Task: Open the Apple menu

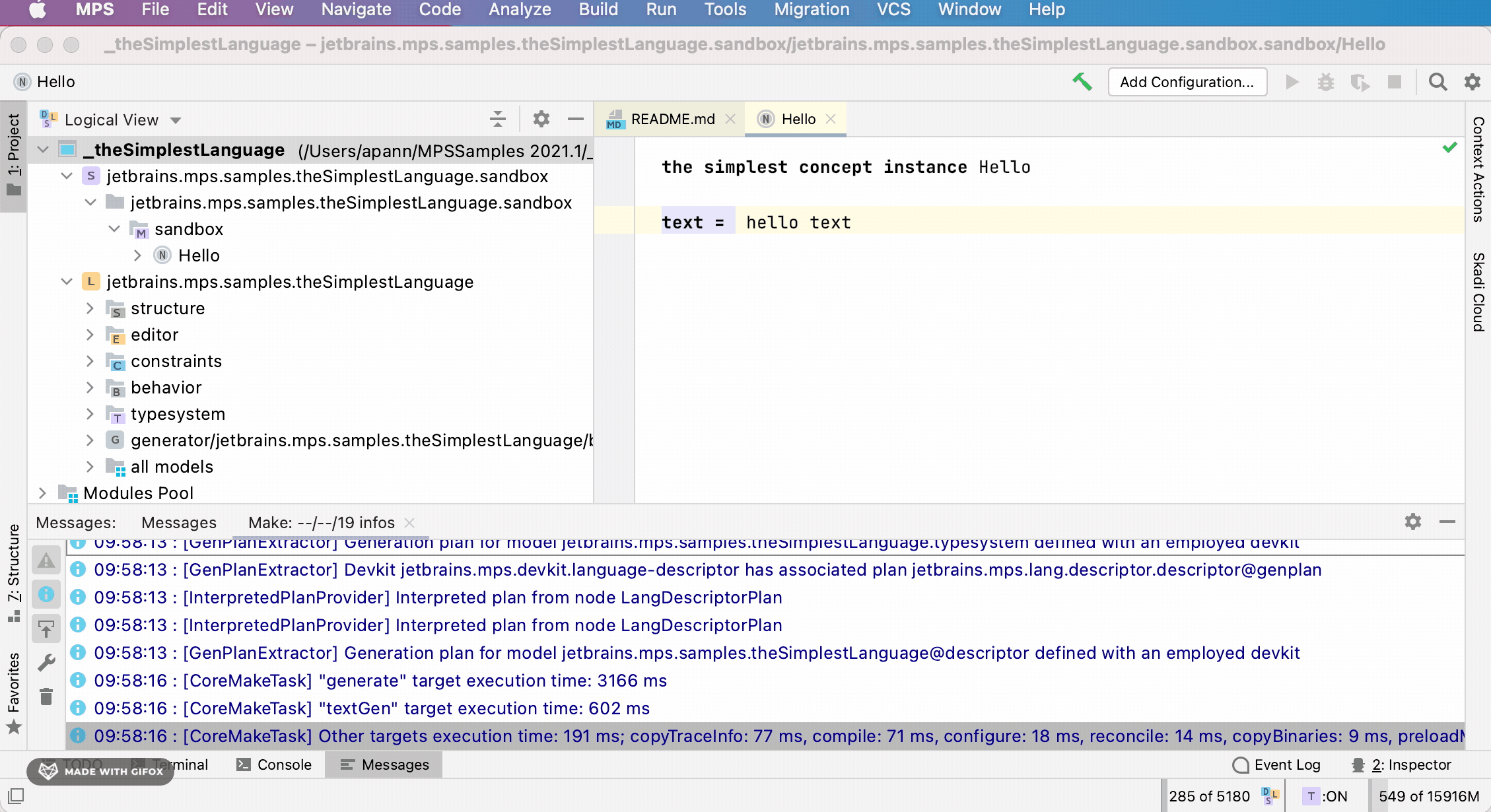Action: (x=38, y=10)
